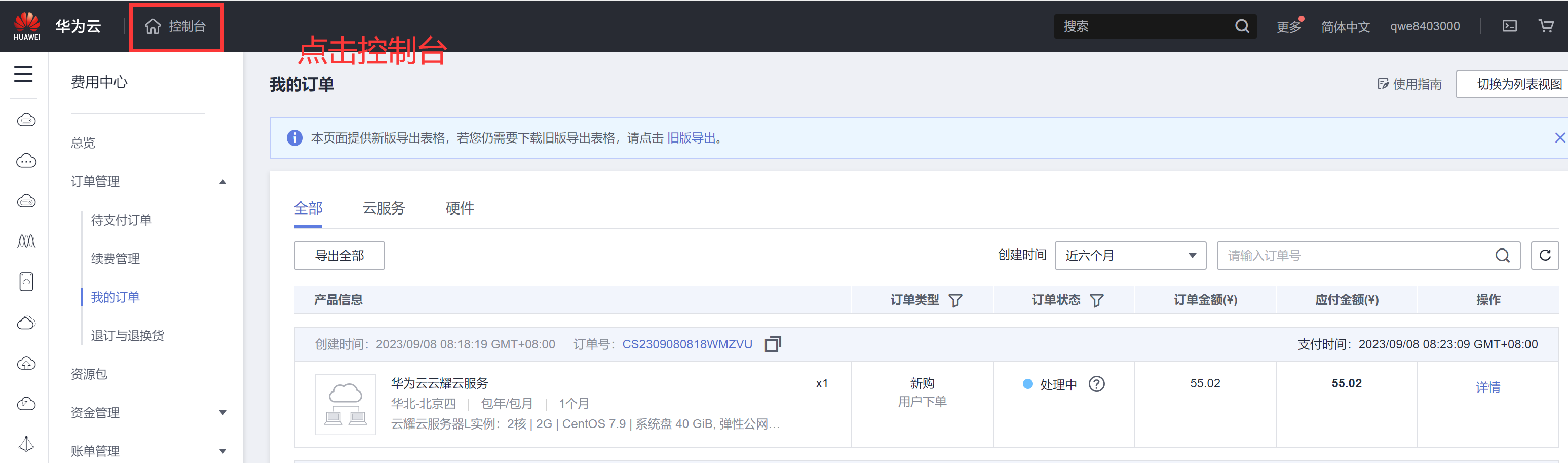Expand the 账单管理 section

point(148,451)
